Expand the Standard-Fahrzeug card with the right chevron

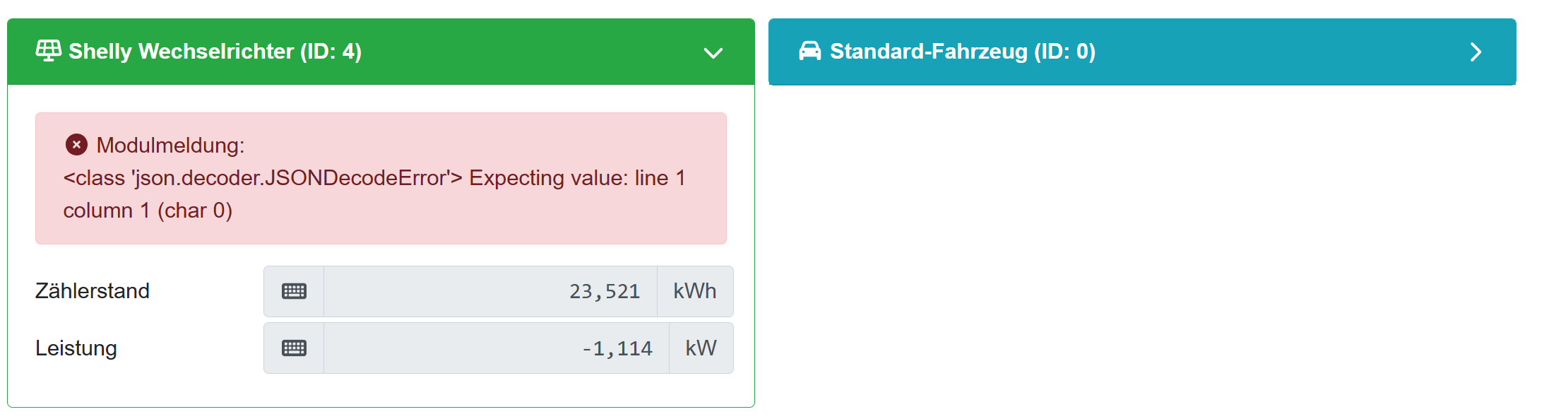coord(1475,52)
